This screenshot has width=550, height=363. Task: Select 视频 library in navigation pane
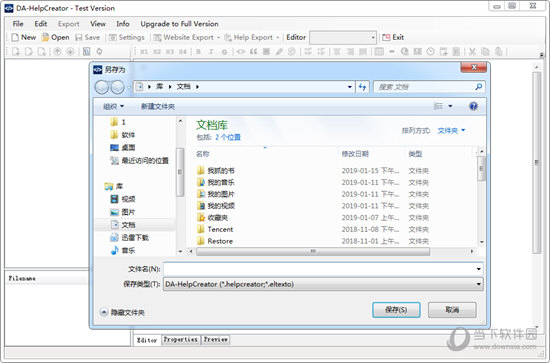[123, 199]
